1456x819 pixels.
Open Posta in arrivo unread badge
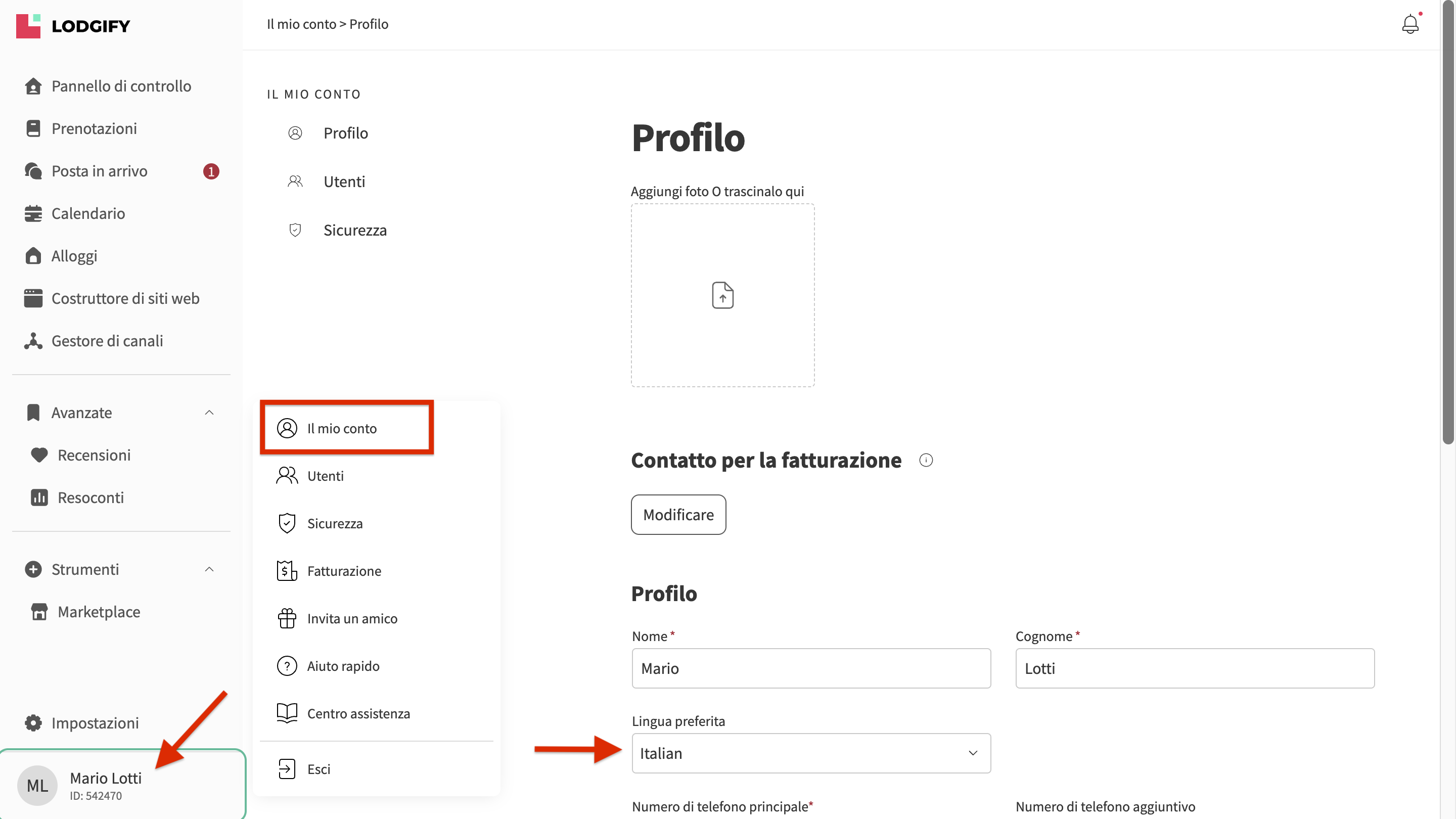[x=211, y=171]
